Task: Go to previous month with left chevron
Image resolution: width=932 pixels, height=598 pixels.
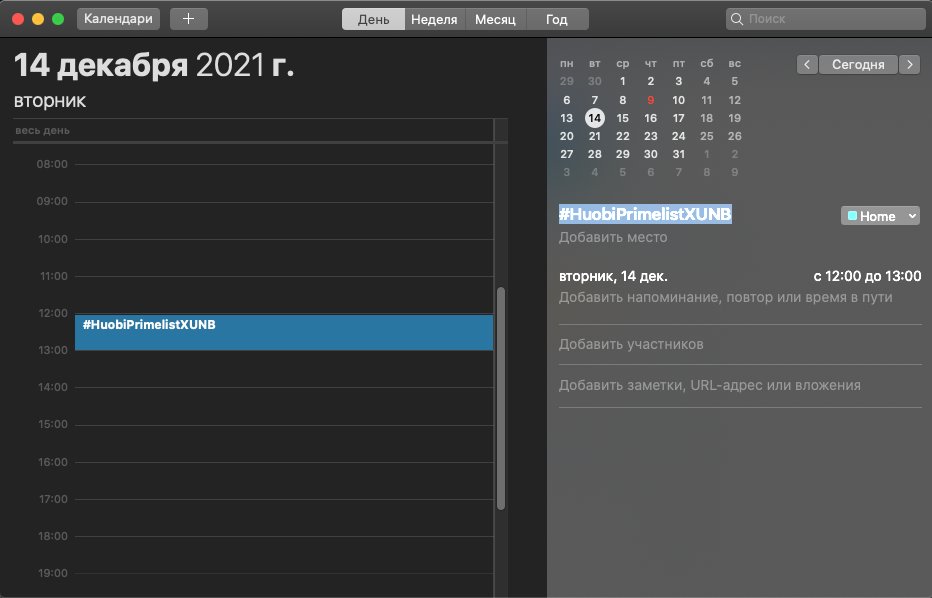Action: click(807, 64)
